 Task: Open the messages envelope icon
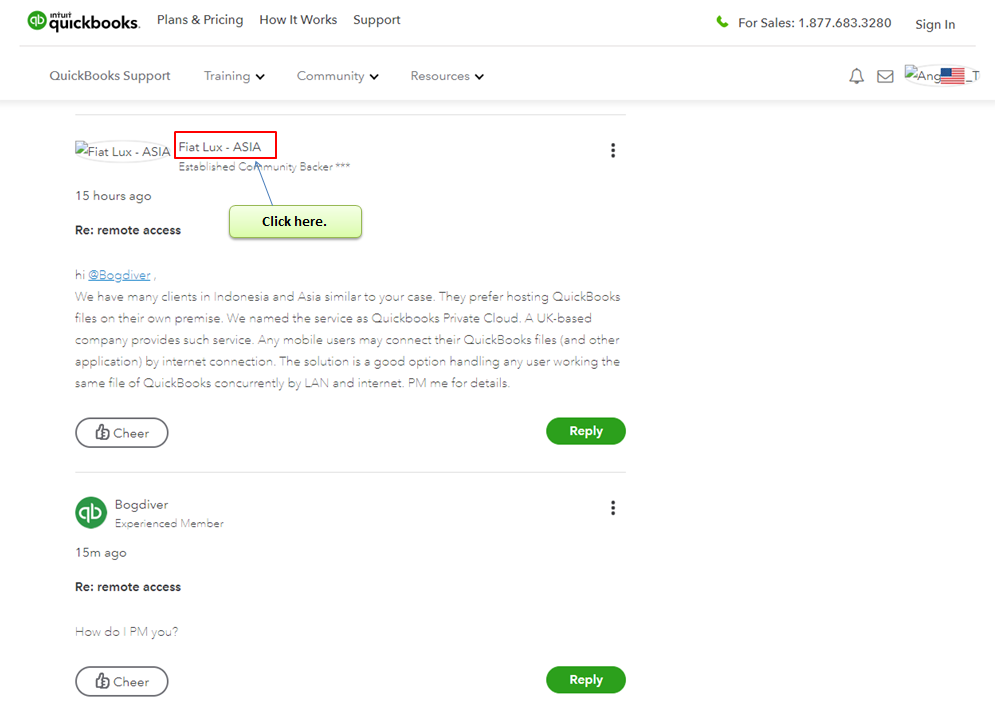tap(885, 77)
